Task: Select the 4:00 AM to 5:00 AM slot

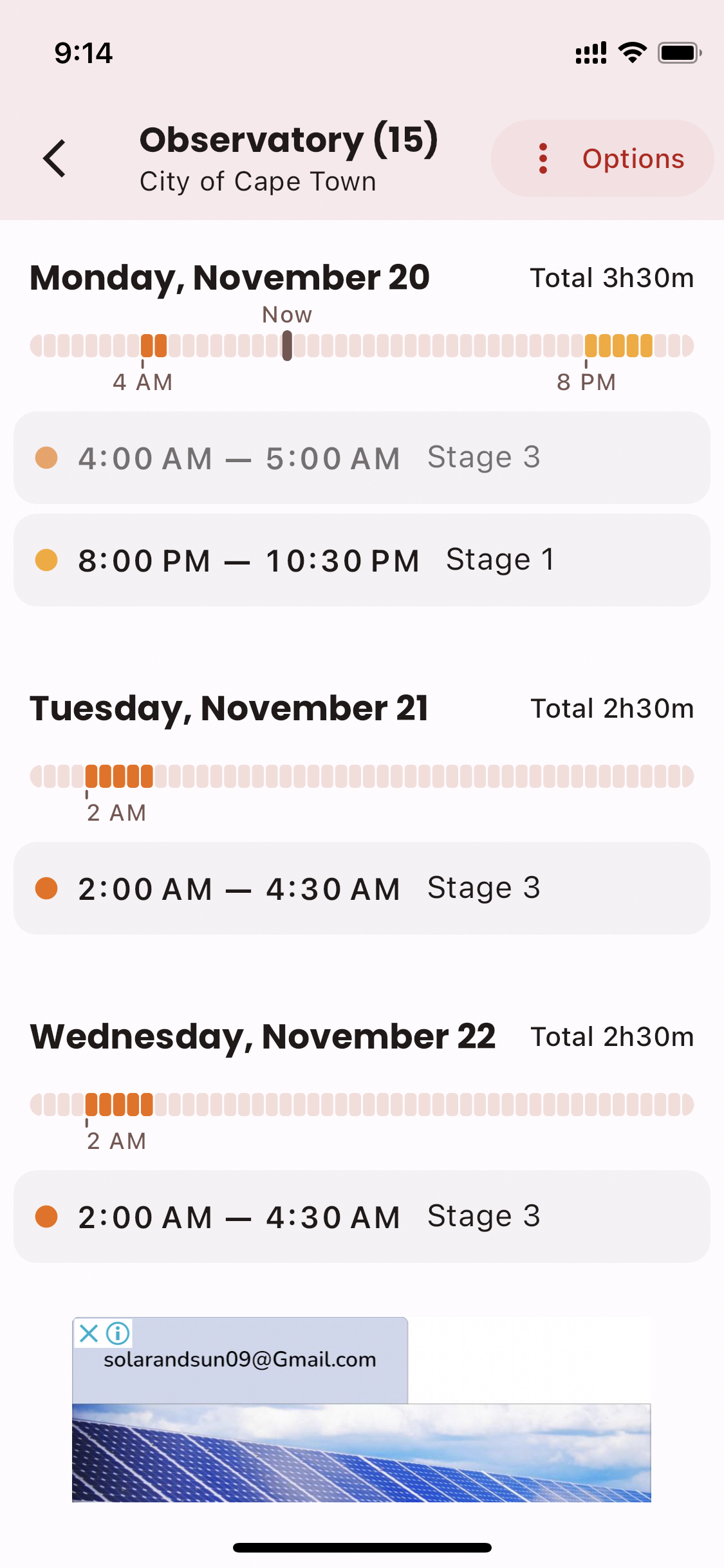Action: tap(362, 458)
